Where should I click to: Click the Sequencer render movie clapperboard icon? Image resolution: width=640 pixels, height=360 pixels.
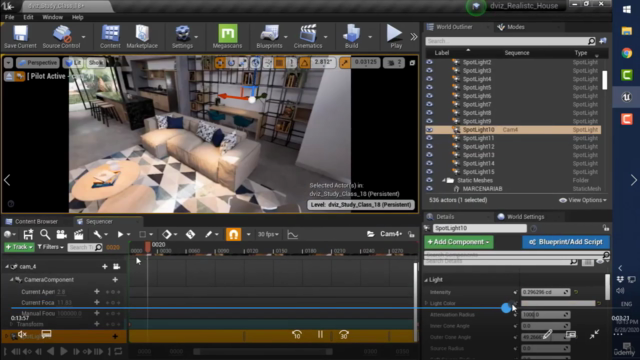click(78, 234)
